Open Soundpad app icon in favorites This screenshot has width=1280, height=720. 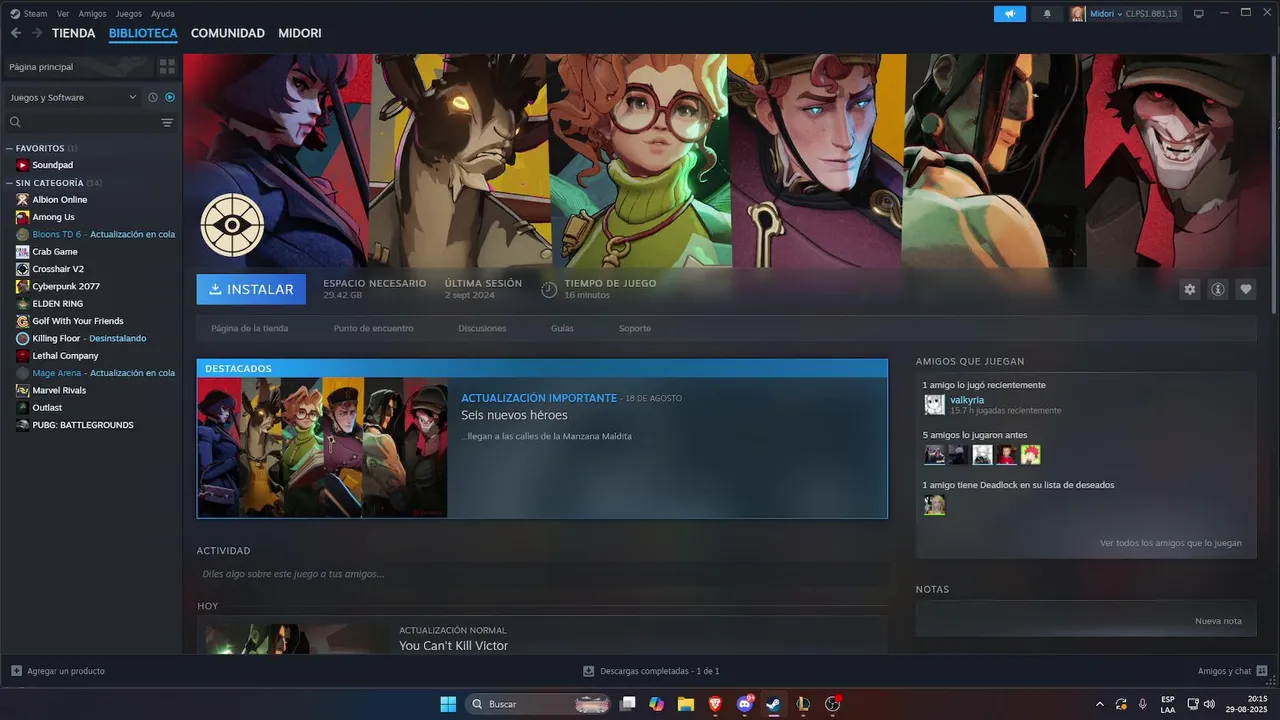tap(23, 165)
